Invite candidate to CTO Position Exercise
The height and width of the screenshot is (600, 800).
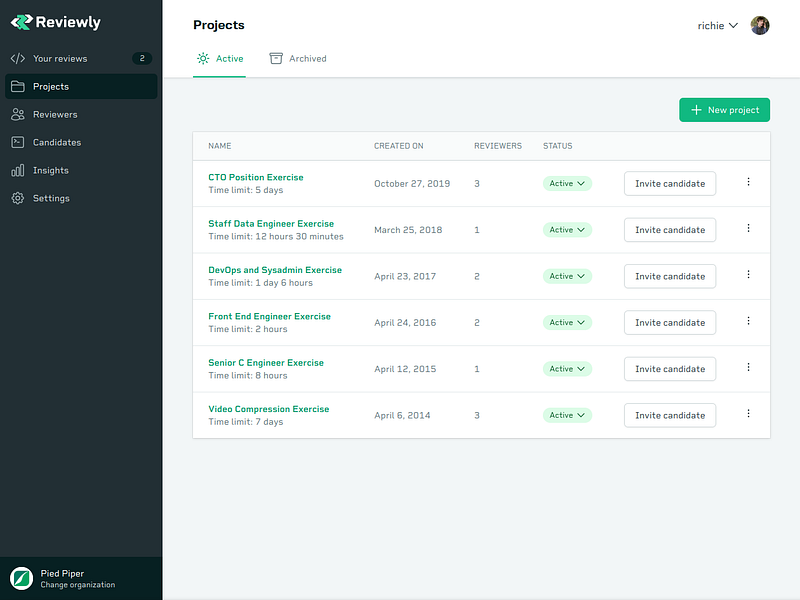[670, 184]
